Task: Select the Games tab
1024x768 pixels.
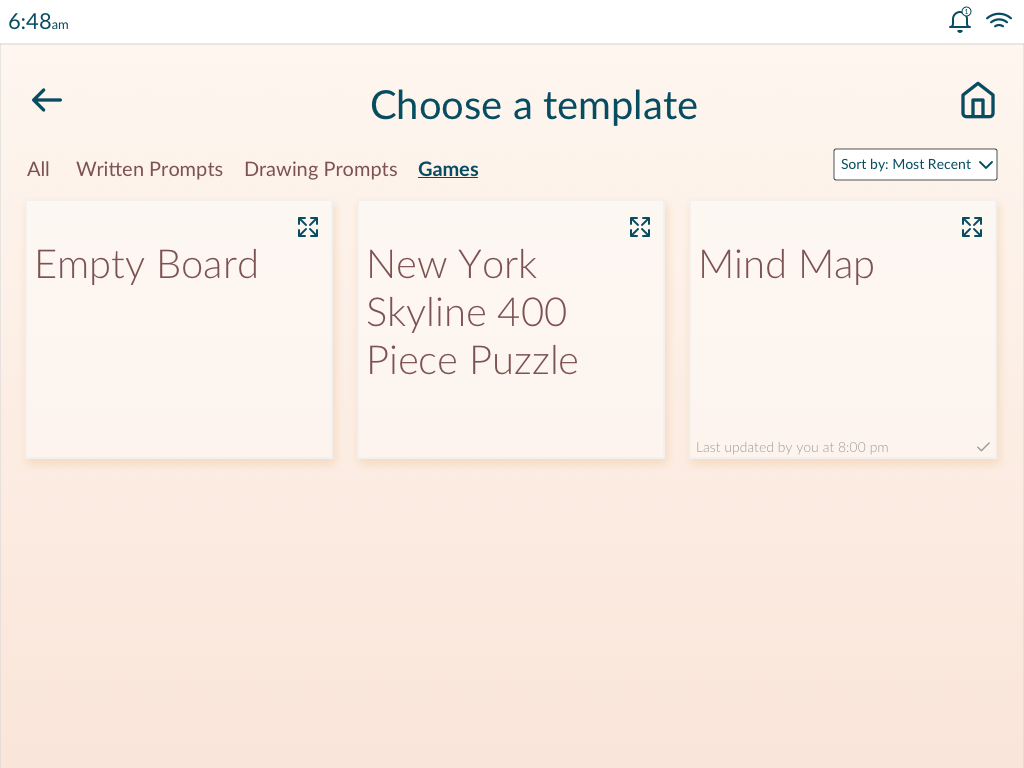Action: 448,169
